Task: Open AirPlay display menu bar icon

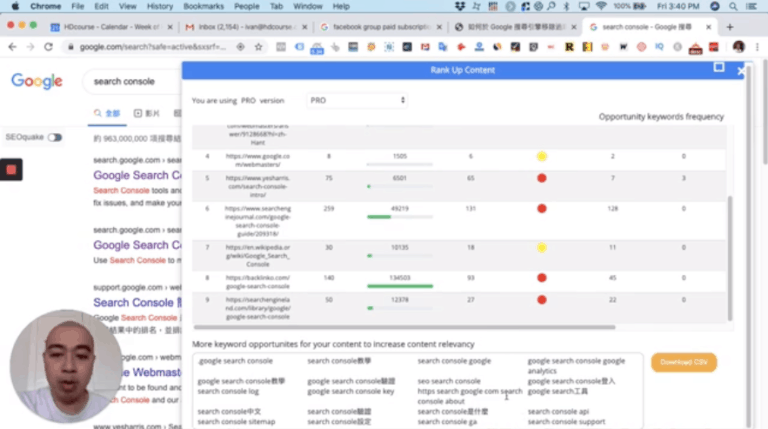Action: coord(584,6)
